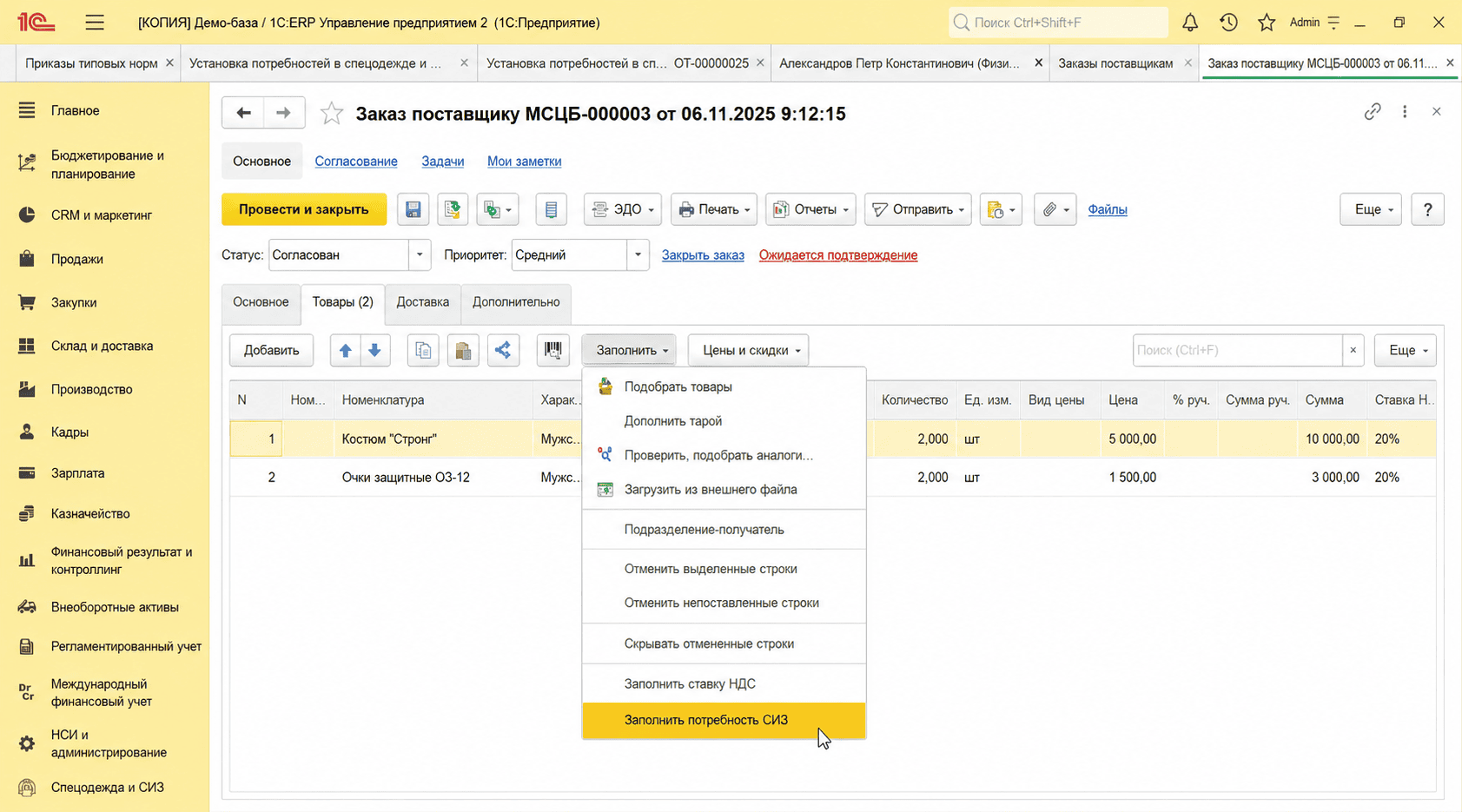This screenshot has height=812, width=1462.
Task: Collapse the Заполнить dropdown
Action: coord(631,350)
